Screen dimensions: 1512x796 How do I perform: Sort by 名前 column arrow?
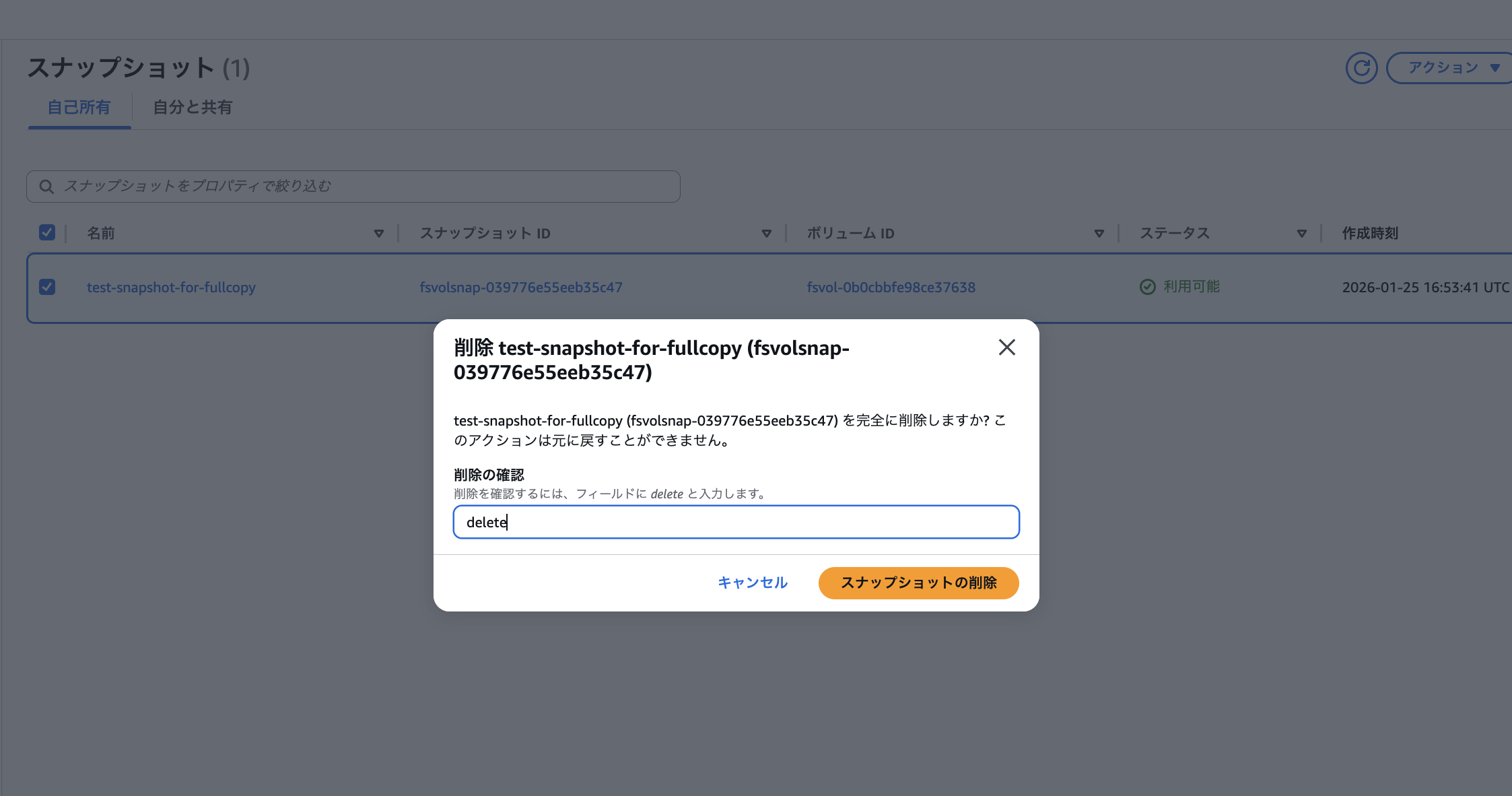point(378,234)
